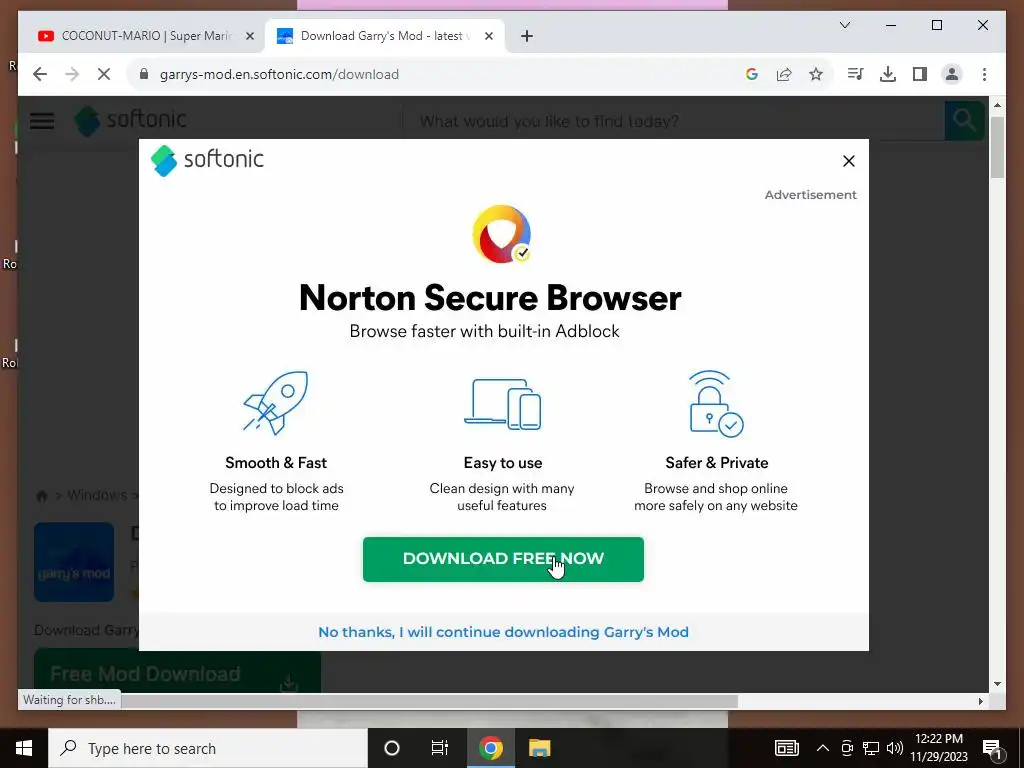The image size is (1024, 768).
Task: Click the Advertisement label
Action: (810, 195)
